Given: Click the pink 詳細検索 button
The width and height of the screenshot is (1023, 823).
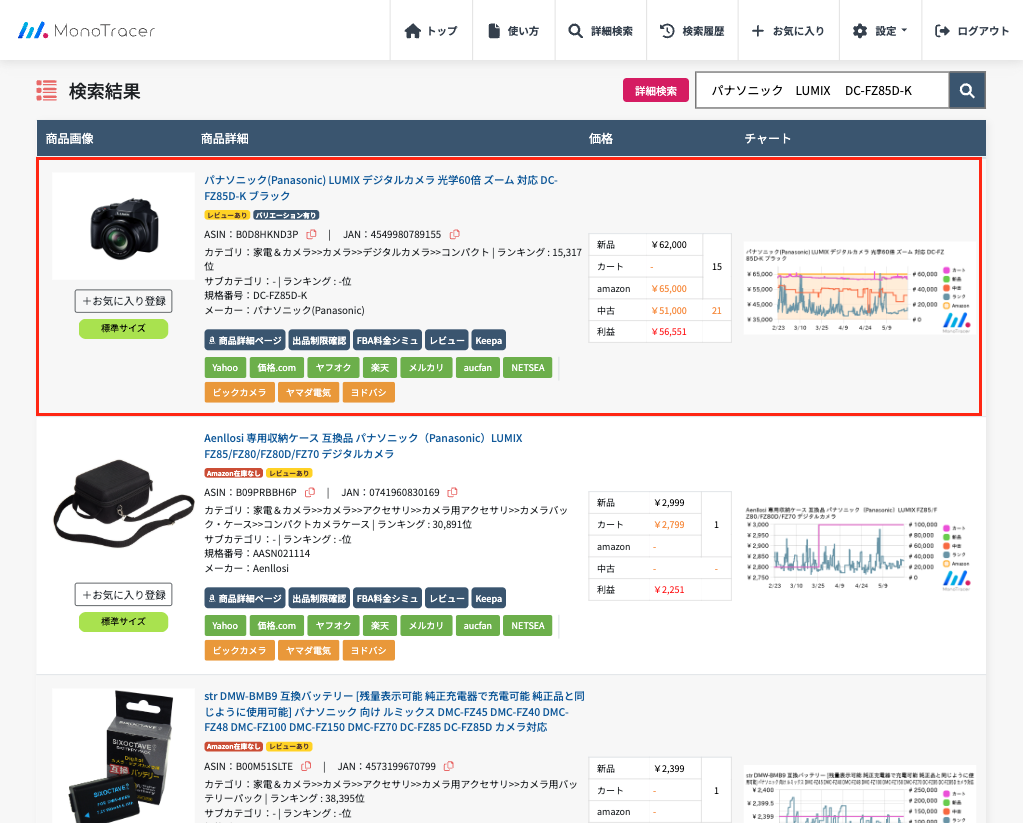Looking at the screenshot, I should [x=656, y=90].
